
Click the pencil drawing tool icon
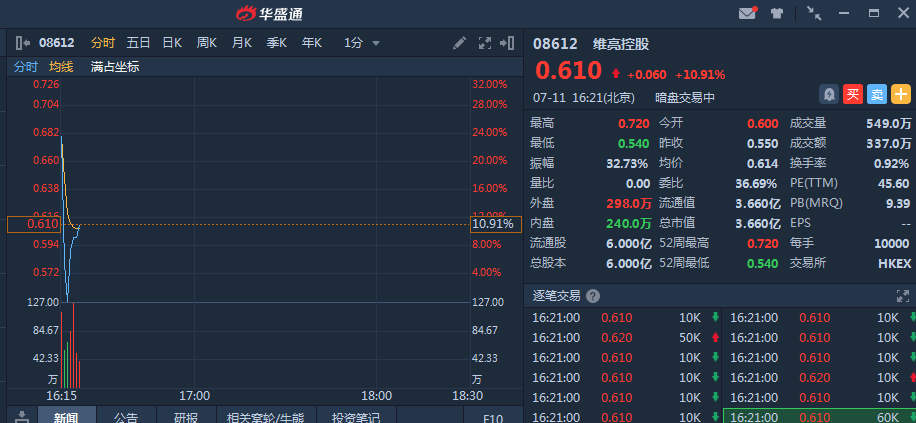coord(459,43)
